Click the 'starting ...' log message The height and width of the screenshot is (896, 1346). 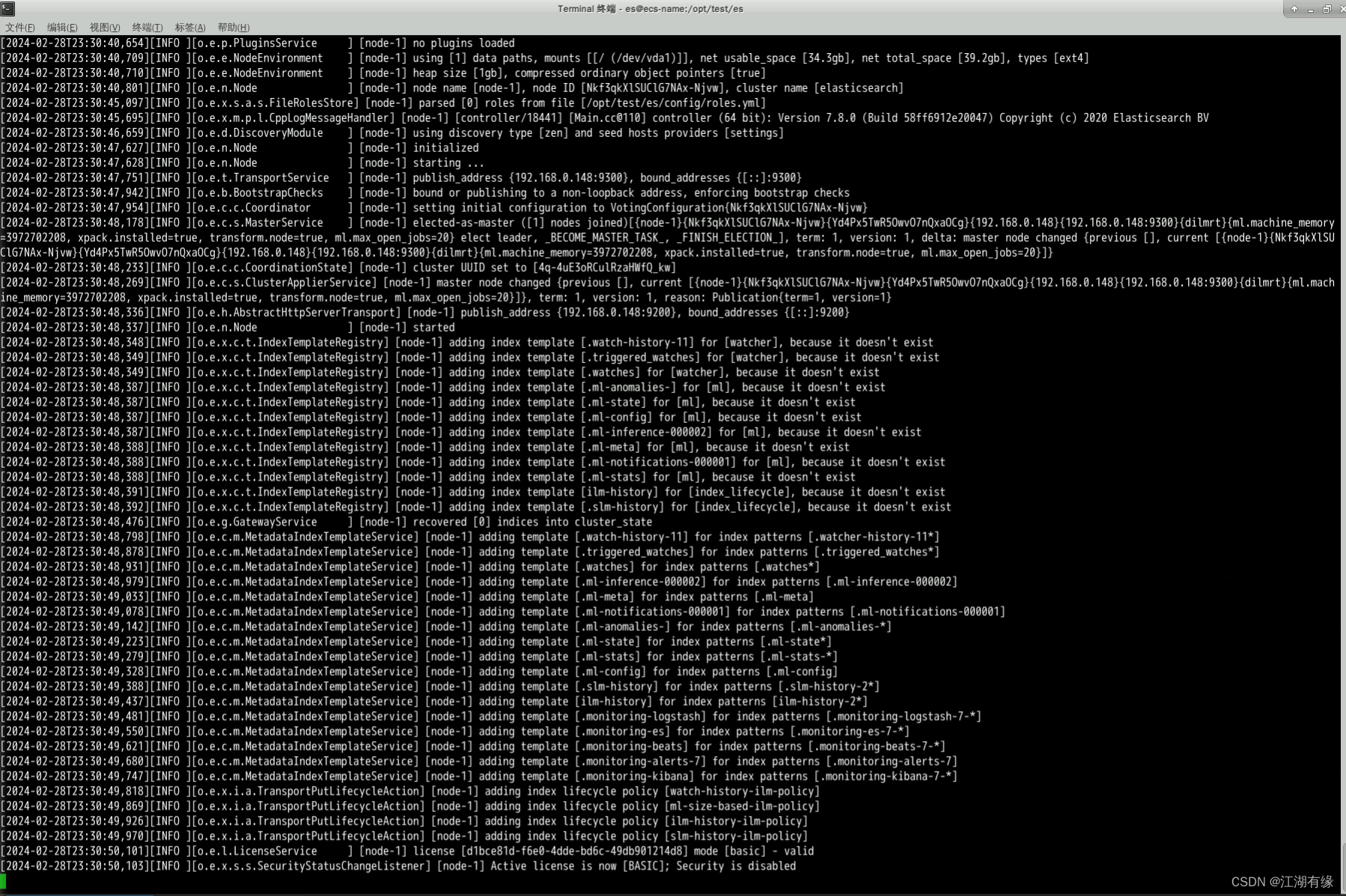[448, 163]
